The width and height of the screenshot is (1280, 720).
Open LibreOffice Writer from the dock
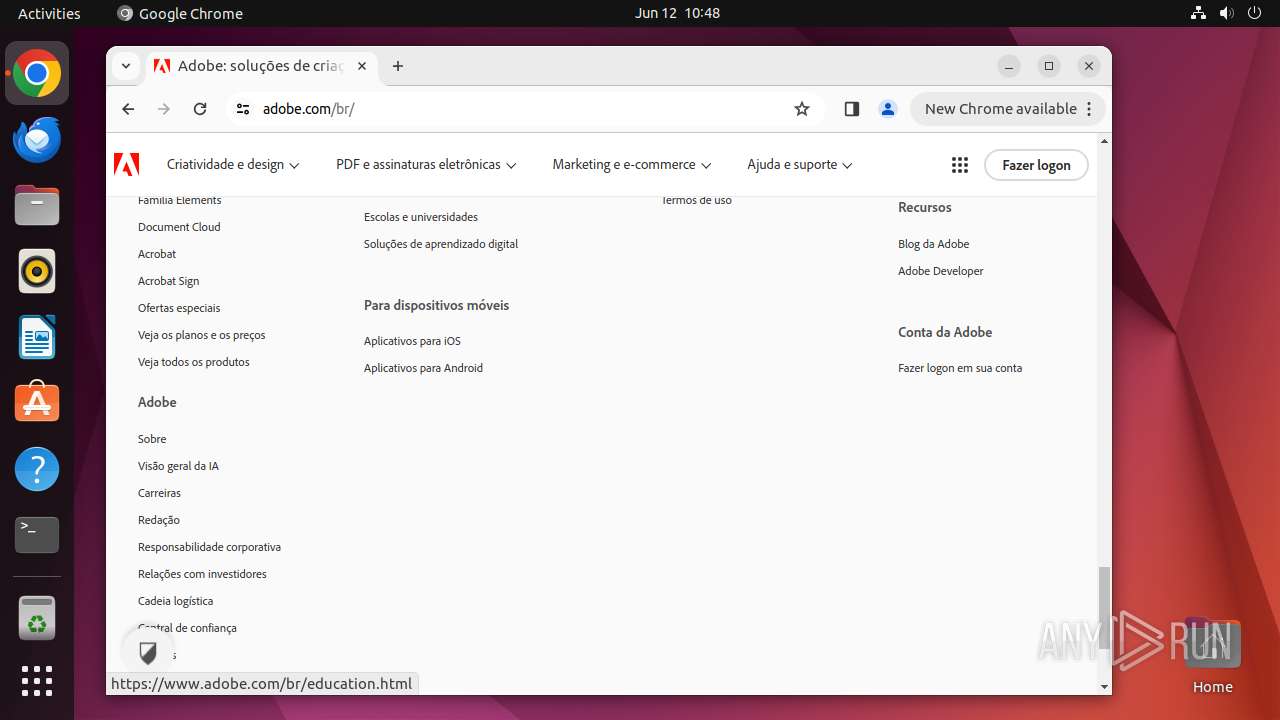[x=37, y=337]
